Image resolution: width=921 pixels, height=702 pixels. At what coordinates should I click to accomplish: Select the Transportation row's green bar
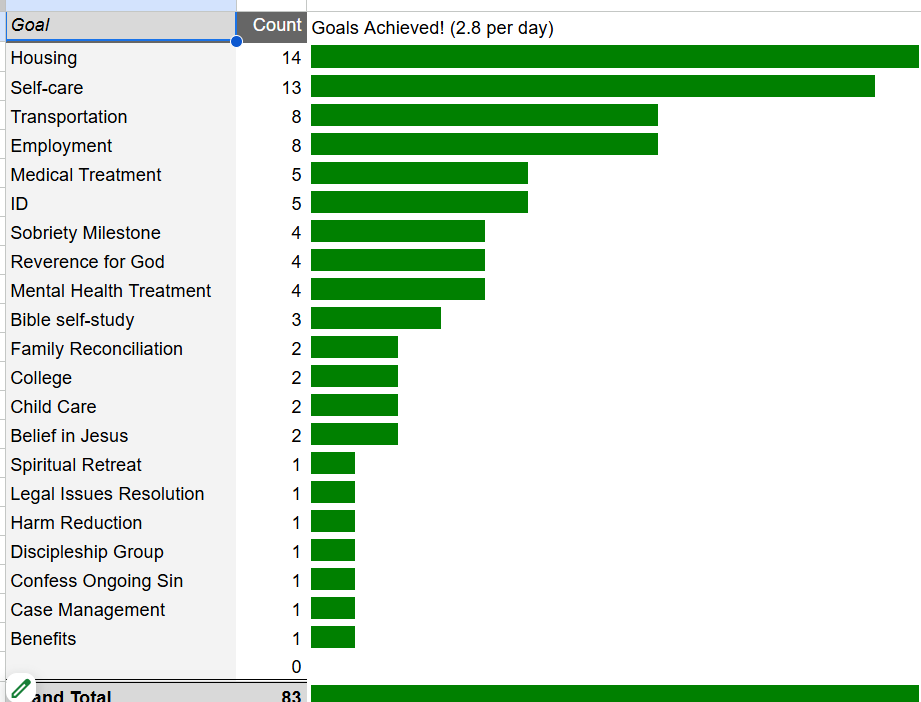[485, 115]
